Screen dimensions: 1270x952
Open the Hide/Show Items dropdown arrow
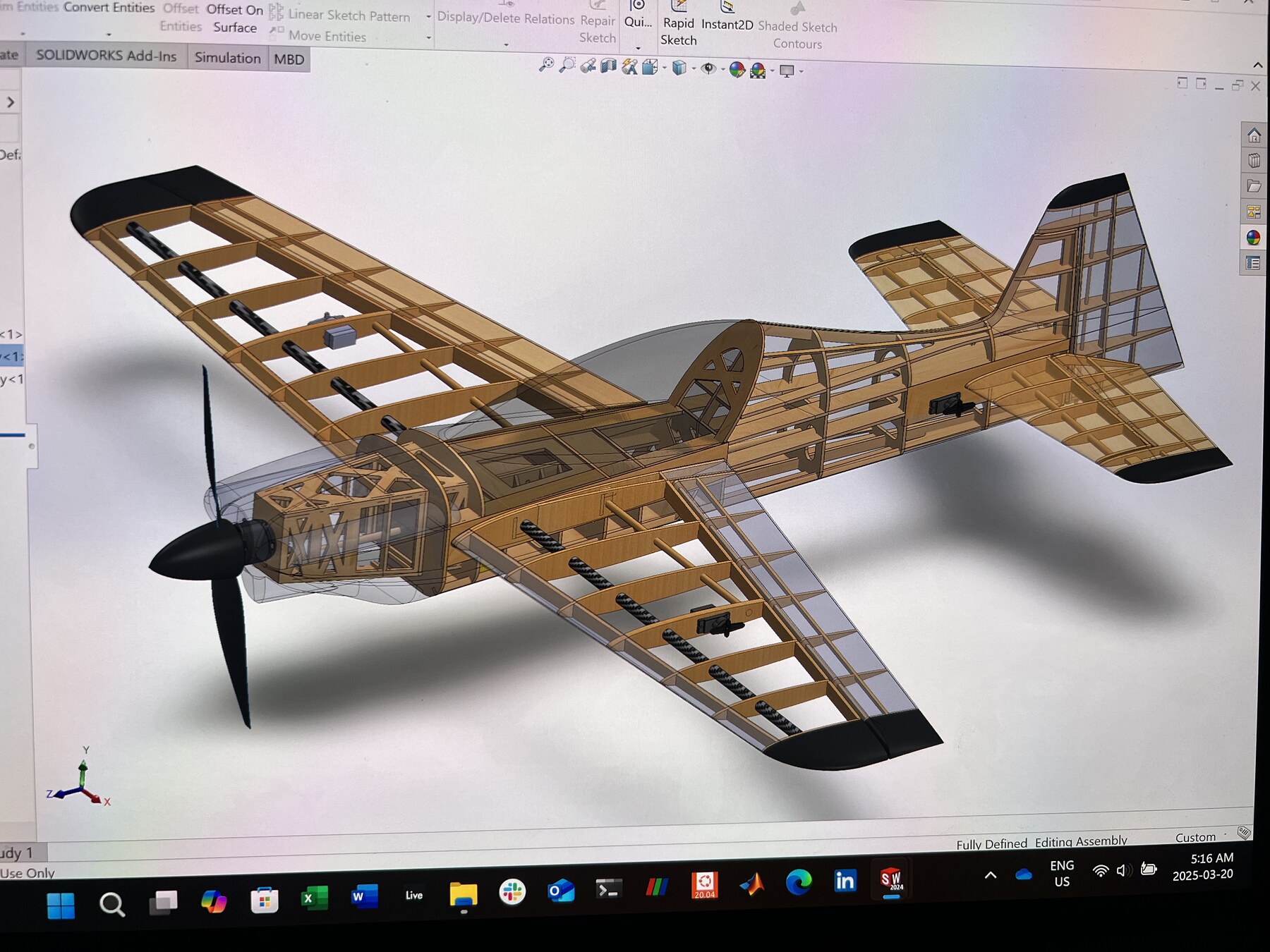tap(722, 69)
